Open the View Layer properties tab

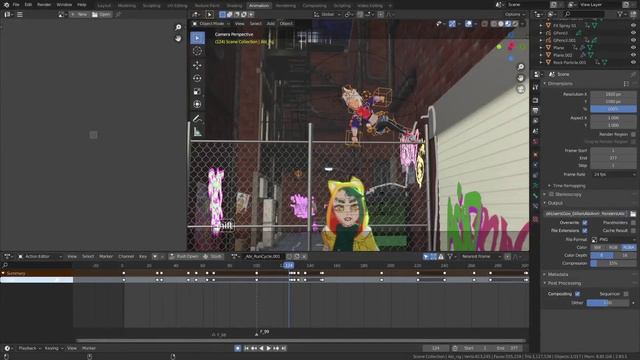(536, 121)
